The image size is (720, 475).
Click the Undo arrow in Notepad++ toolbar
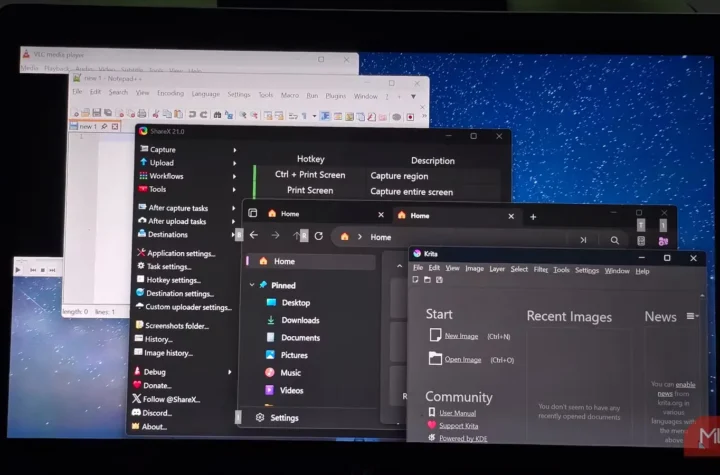point(192,114)
